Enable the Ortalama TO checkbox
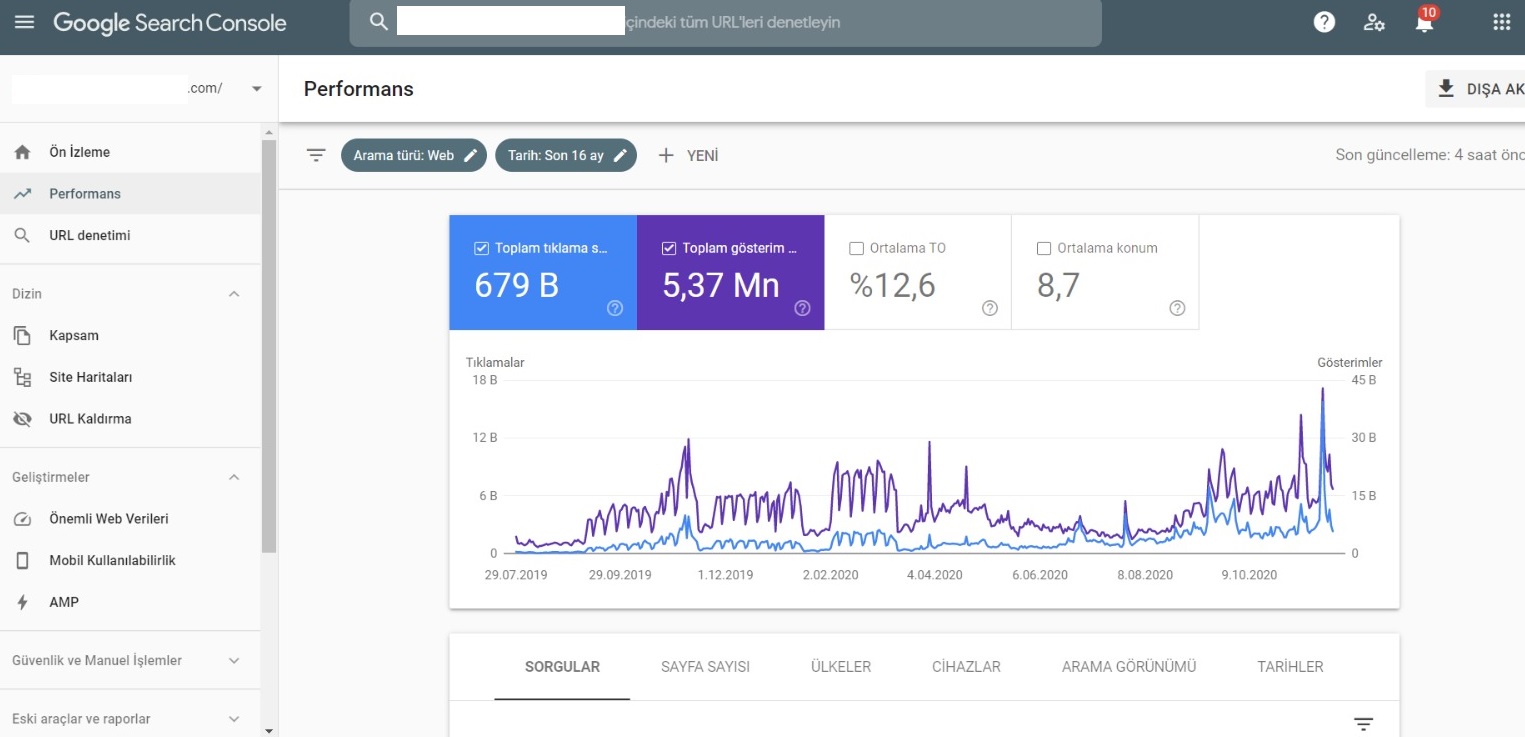The image size is (1525, 737). pyautogui.click(x=856, y=248)
